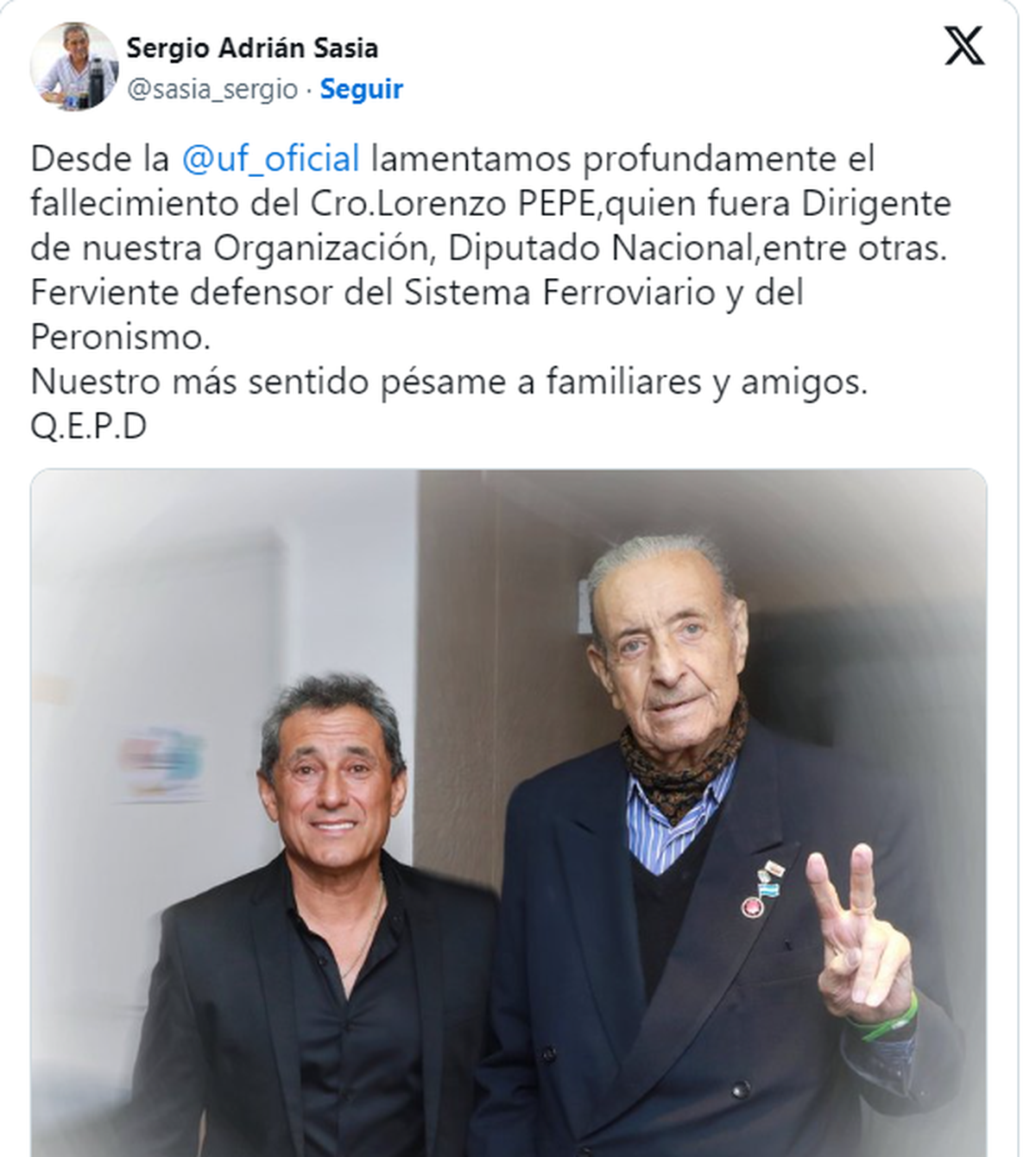The width and height of the screenshot is (1036, 1157).
Task: Click the lapel pins on jacket
Action: [763, 887]
